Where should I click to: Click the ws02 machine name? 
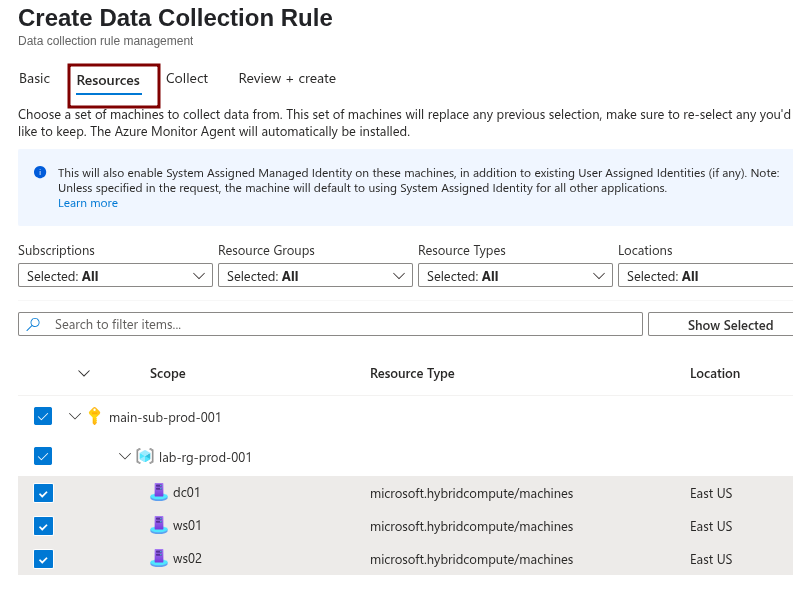(x=187, y=558)
